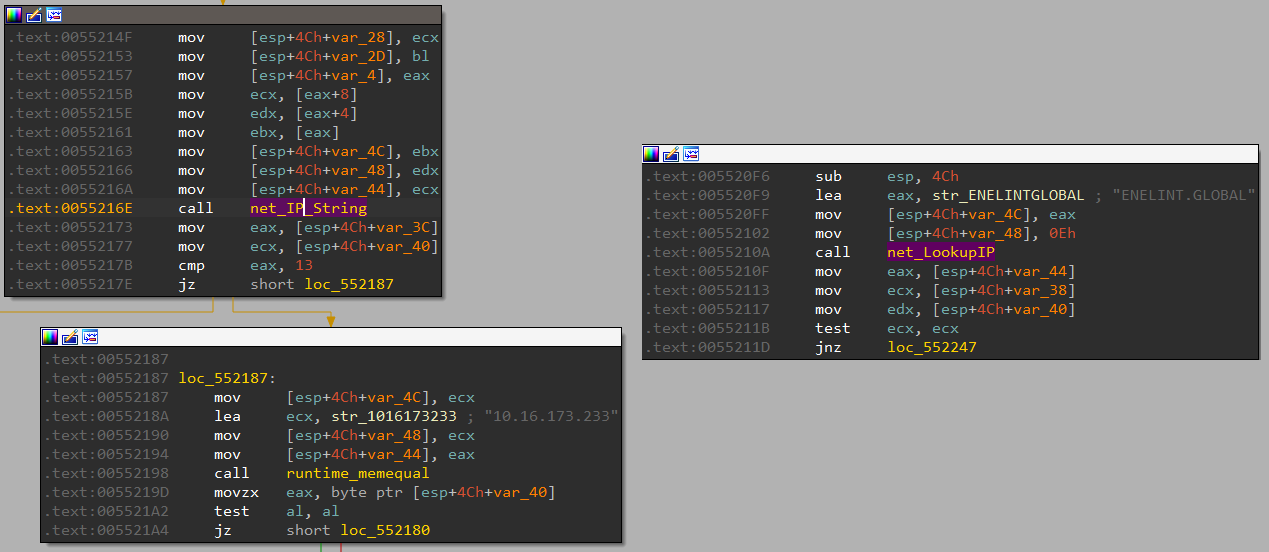Click third header icon on net_LookupIP block
This screenshot has height=552, width=1269.
[691, 154]
